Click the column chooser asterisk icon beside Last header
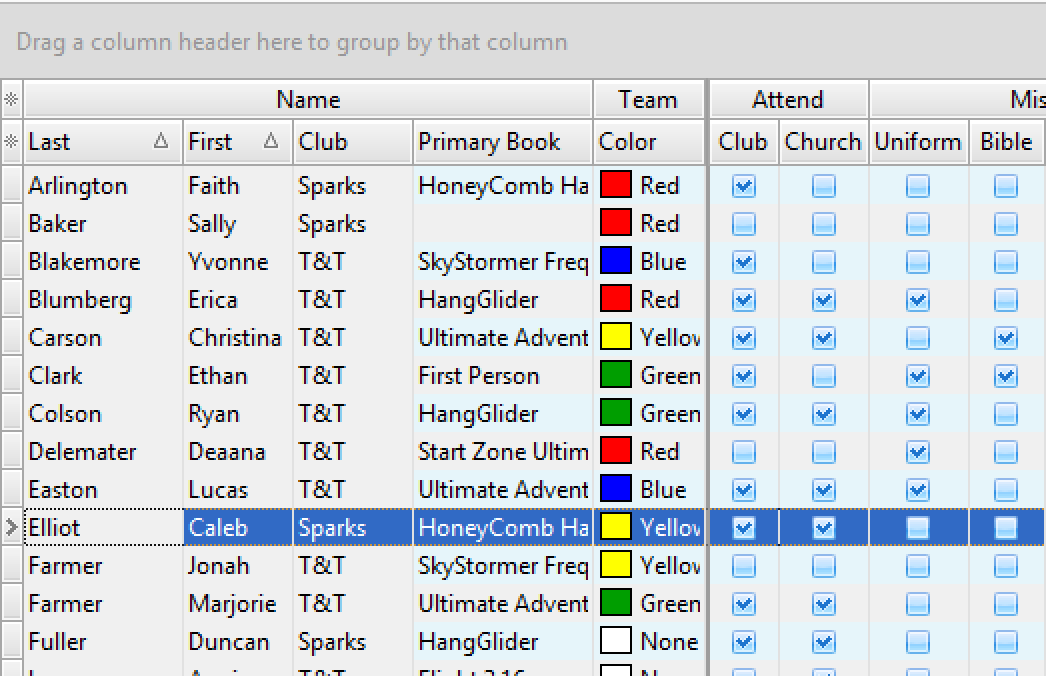Image resolution: width=1046 pixels, height=676 pixels. (11, 142)
